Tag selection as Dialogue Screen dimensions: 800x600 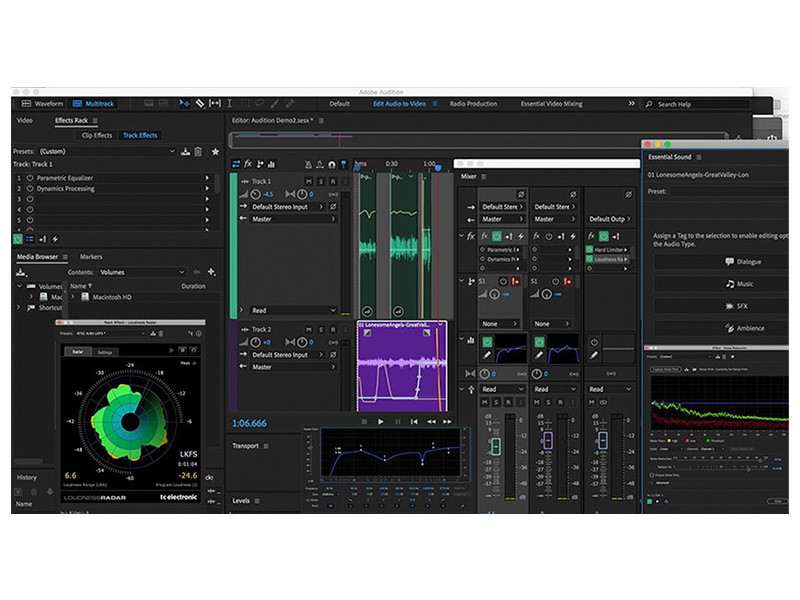click(x=721, y=261)
